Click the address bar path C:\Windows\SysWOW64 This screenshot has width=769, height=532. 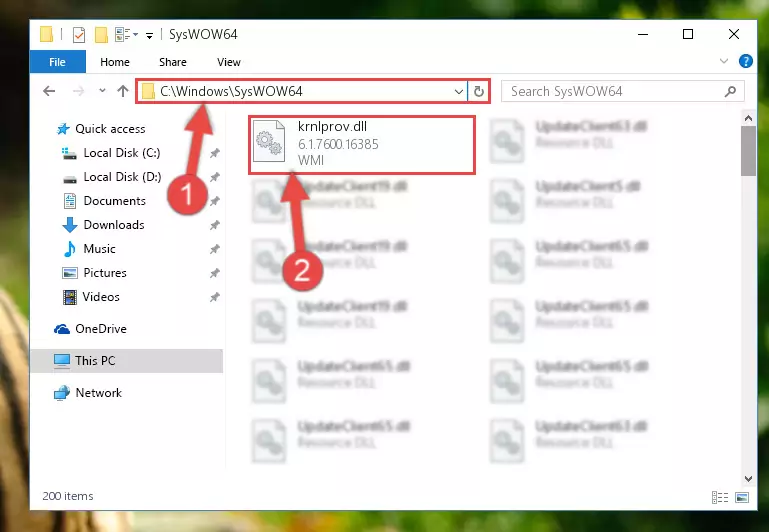pos(231,91)
